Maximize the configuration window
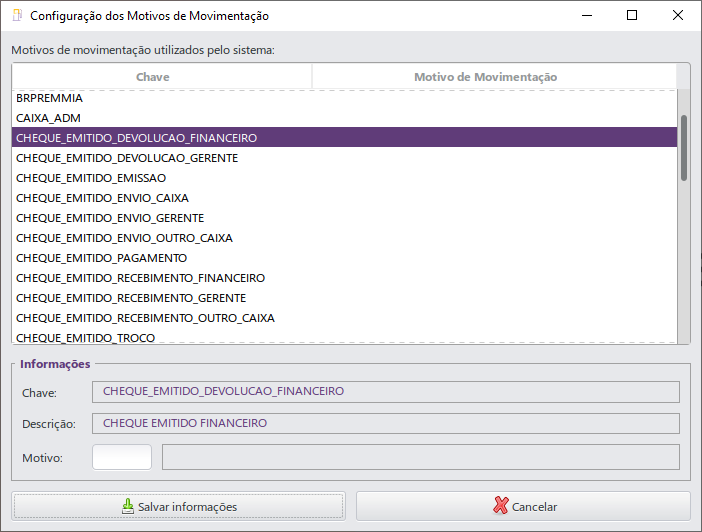This screenshot has width=702, height=532. [x=632, y=16]
